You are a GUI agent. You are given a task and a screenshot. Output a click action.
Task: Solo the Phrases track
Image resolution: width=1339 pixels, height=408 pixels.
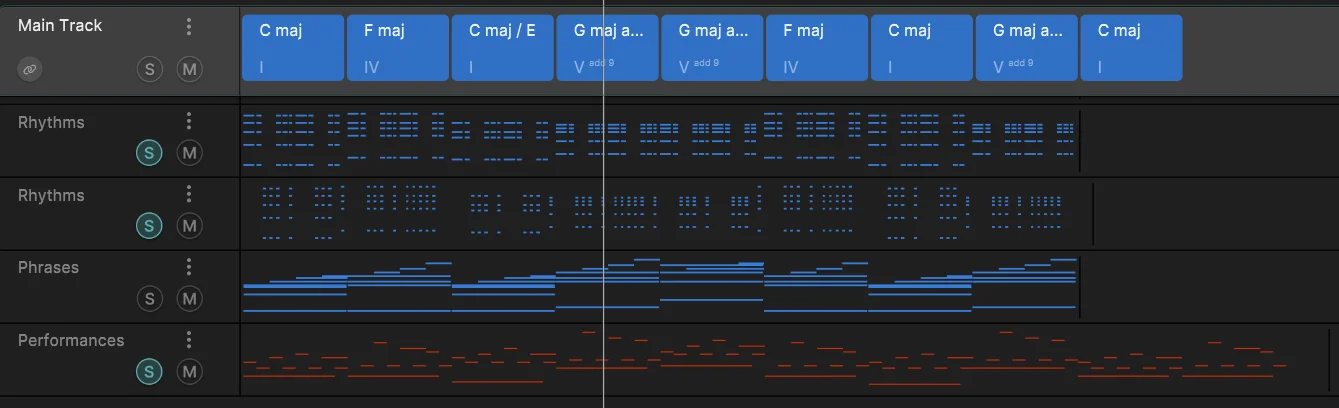[149, 299]
